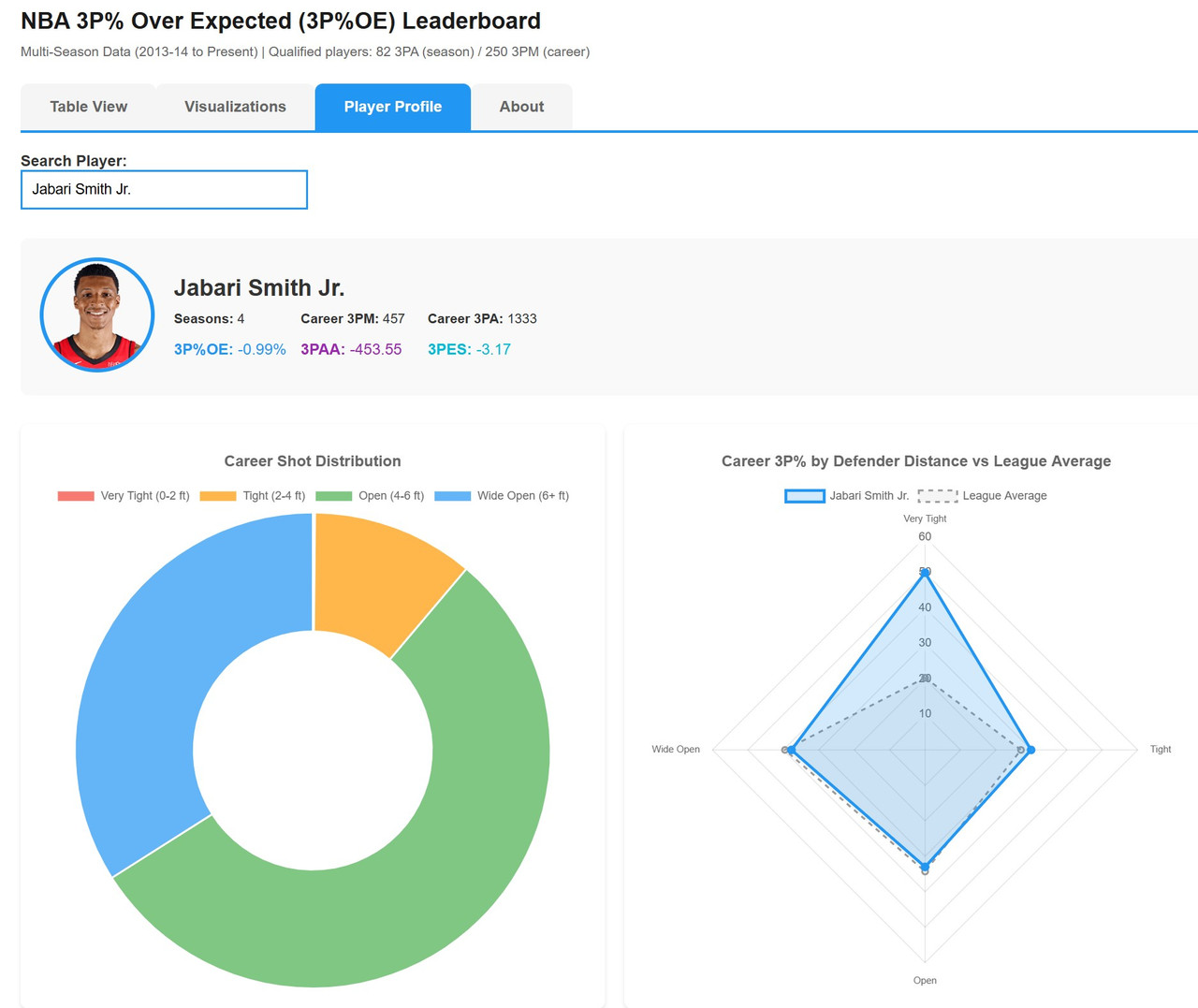Click the Wide Open radar axis label
The height and width of the screenshot is (1008, 1198).
(676, 750)
